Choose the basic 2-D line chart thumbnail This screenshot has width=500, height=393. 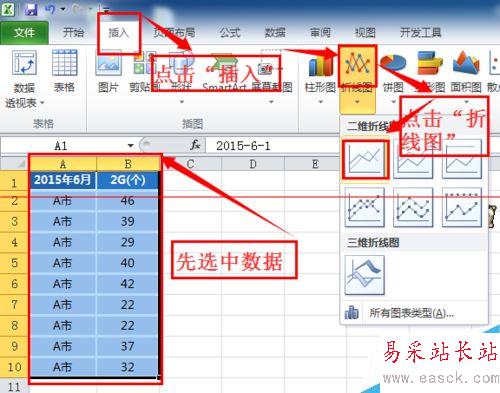point(365,159)
